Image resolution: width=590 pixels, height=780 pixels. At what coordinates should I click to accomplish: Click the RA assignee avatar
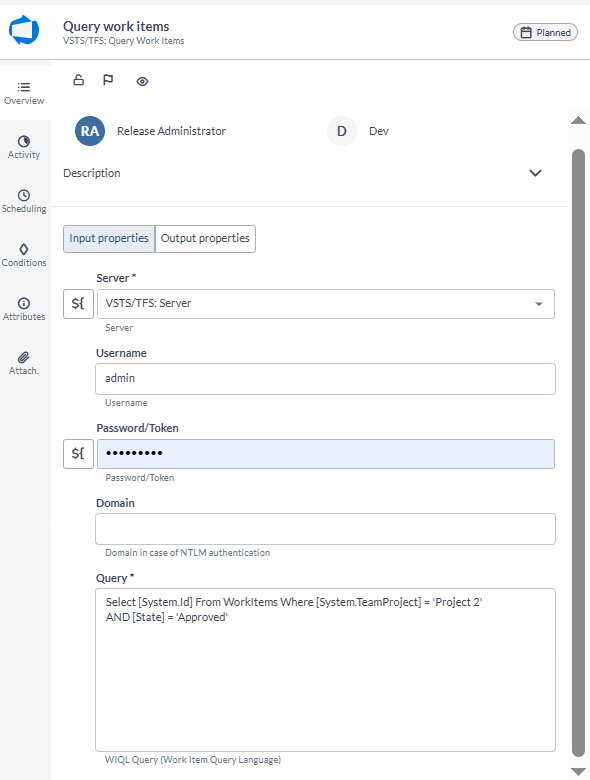click(x=90, y=131)
